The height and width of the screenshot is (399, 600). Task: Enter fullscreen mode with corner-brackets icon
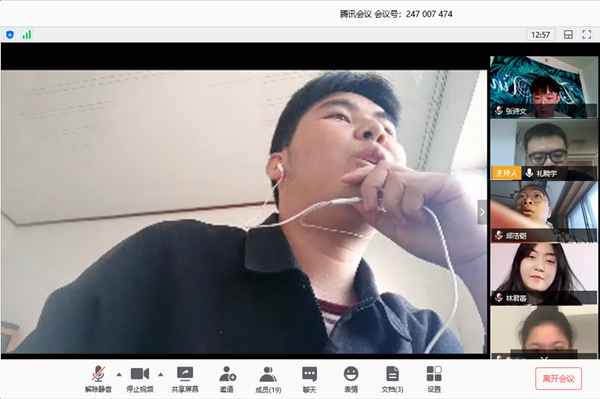[587, 35]
